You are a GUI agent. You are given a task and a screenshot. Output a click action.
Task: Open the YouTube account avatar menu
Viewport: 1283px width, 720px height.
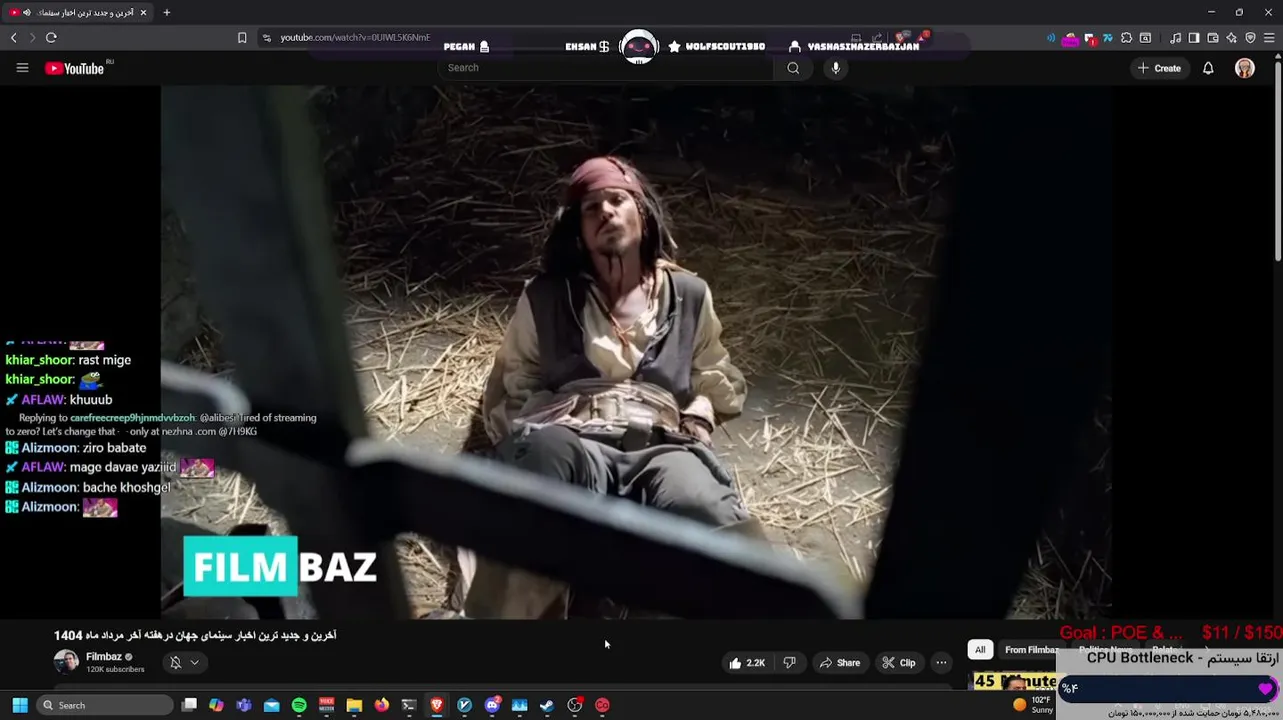coord(1245,68)
